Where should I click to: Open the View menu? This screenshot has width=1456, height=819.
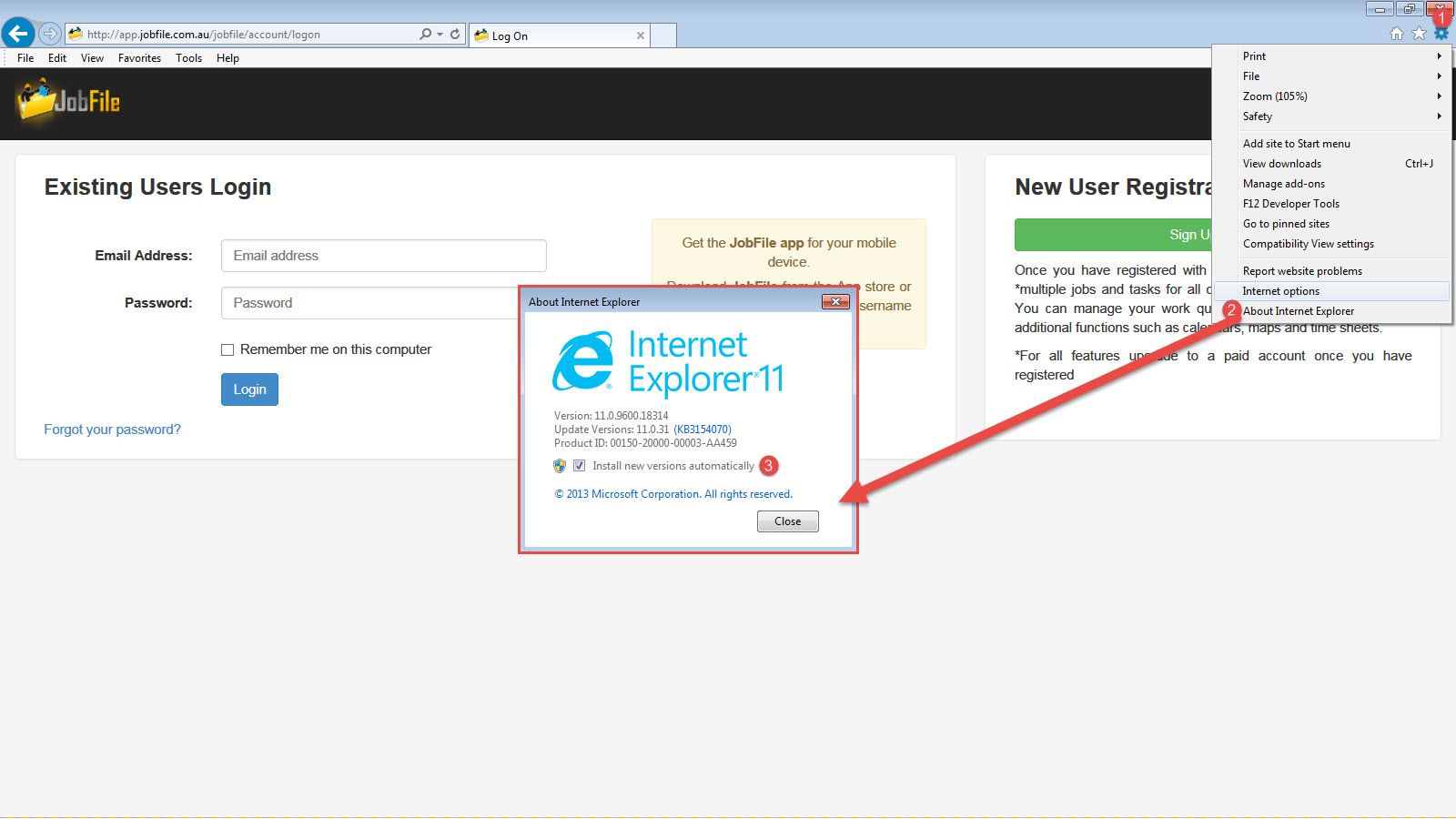pyautogui.click(x=92, y=58)
